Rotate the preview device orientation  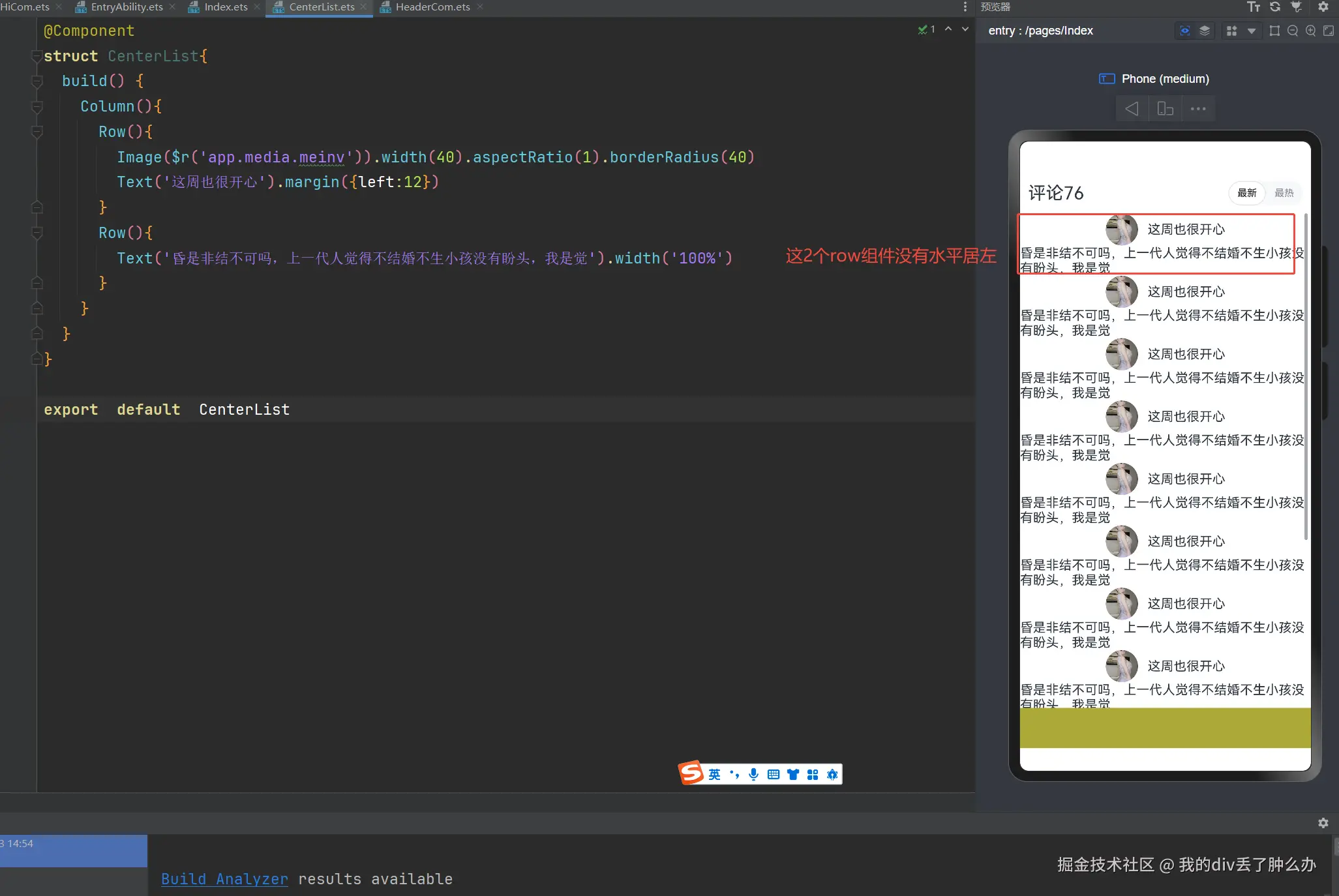(1165, 108)
